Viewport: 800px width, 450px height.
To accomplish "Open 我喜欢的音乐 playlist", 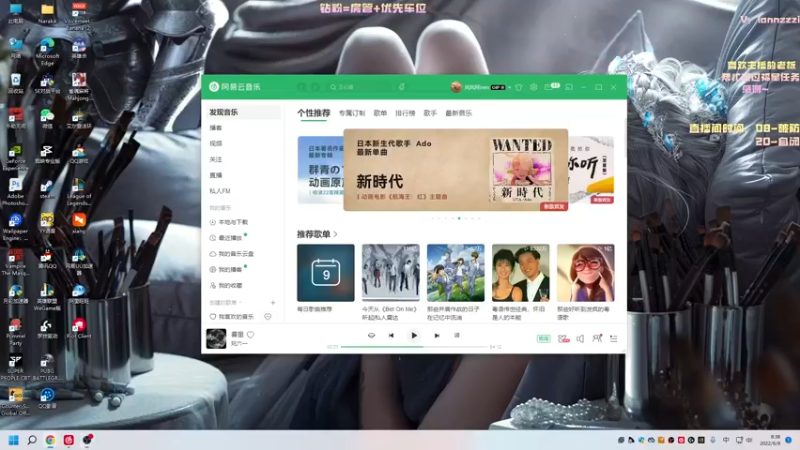I will pos(232,317).
